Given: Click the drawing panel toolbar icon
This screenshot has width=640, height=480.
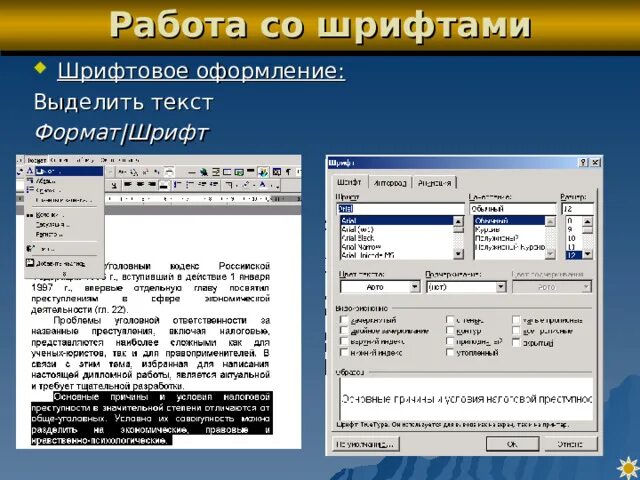Looking at the screenshot, I should (263, 172).
